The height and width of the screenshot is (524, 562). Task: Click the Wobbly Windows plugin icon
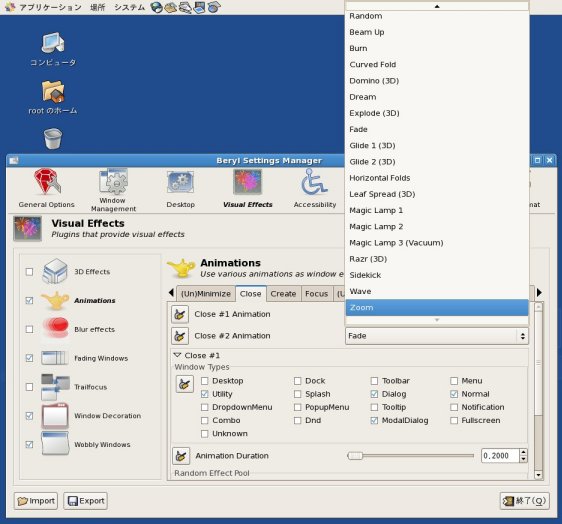(x=55, y=444)
